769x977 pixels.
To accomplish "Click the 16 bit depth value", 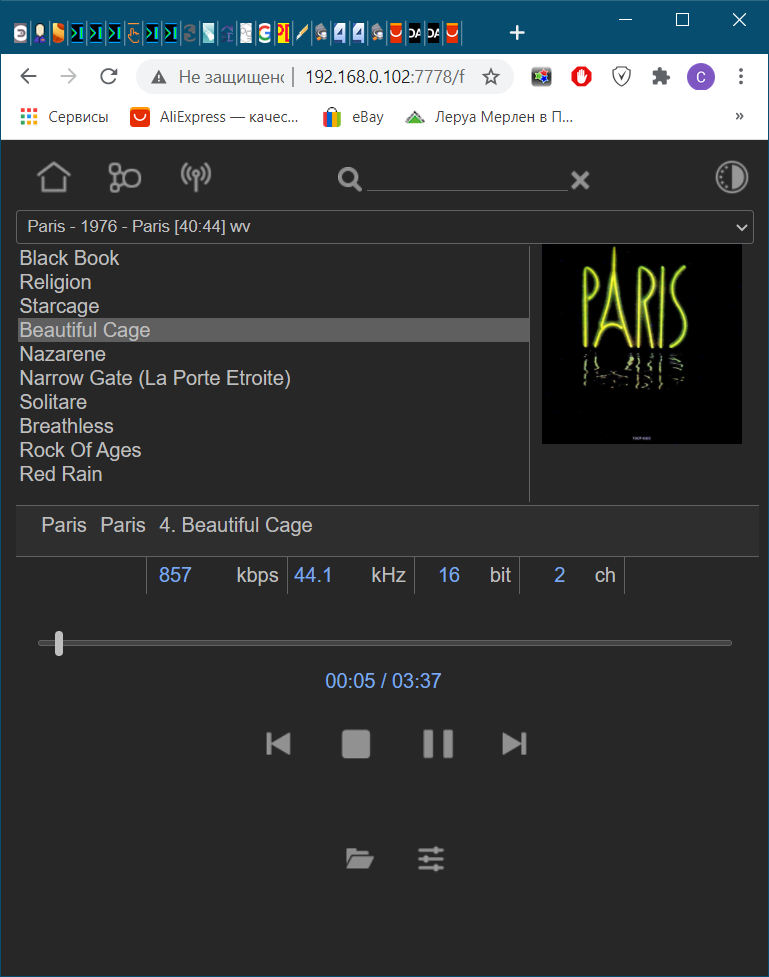I will 449,574.
